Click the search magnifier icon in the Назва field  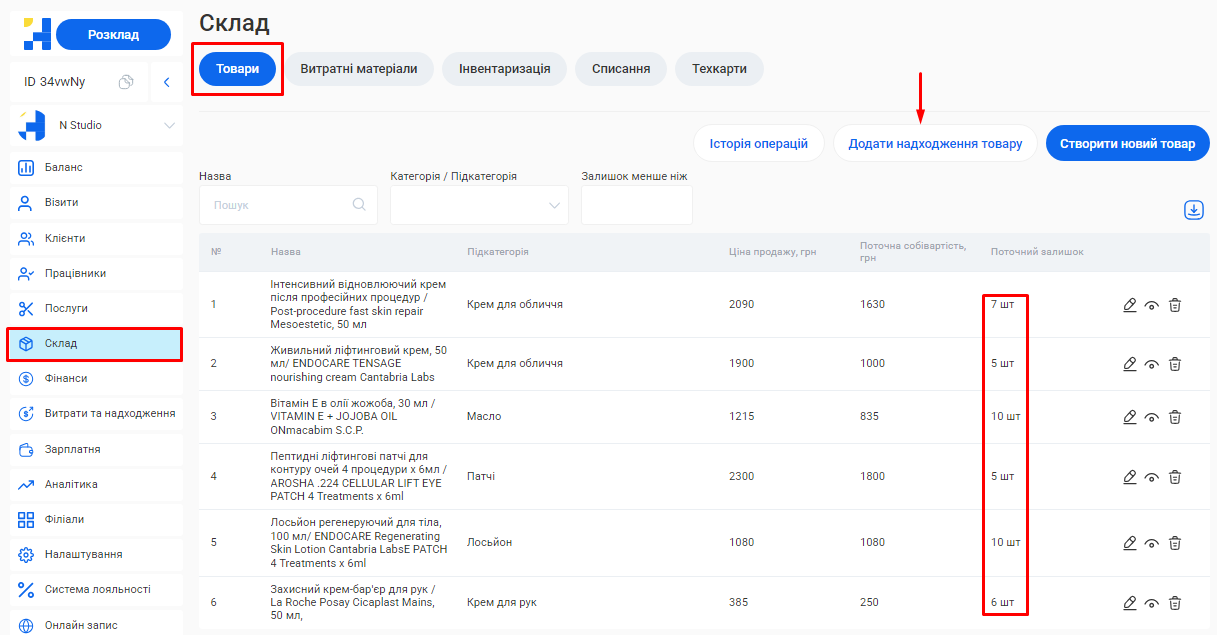click(x=359, y=205)
